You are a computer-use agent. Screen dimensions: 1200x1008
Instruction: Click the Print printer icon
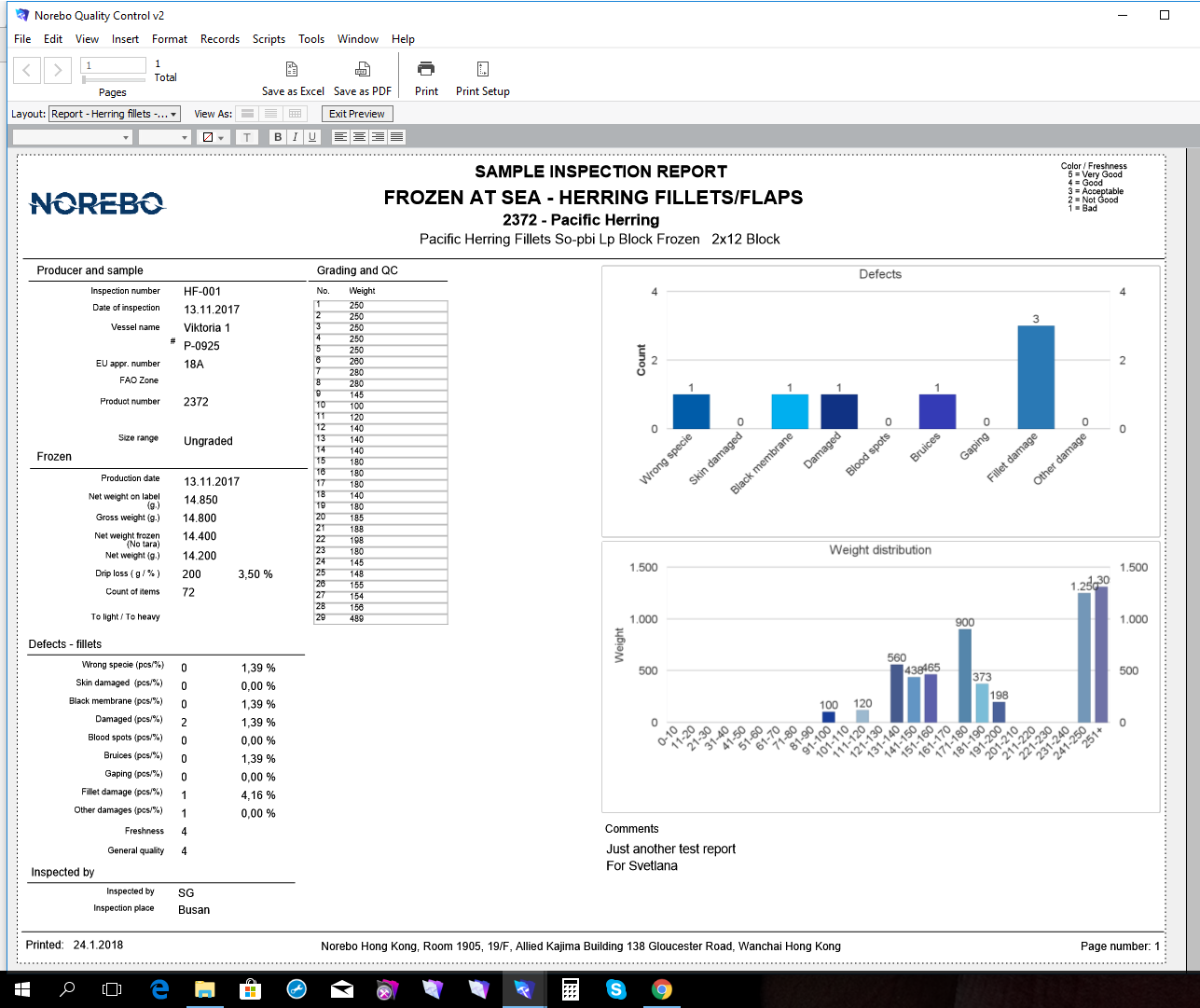click(426, 69)
